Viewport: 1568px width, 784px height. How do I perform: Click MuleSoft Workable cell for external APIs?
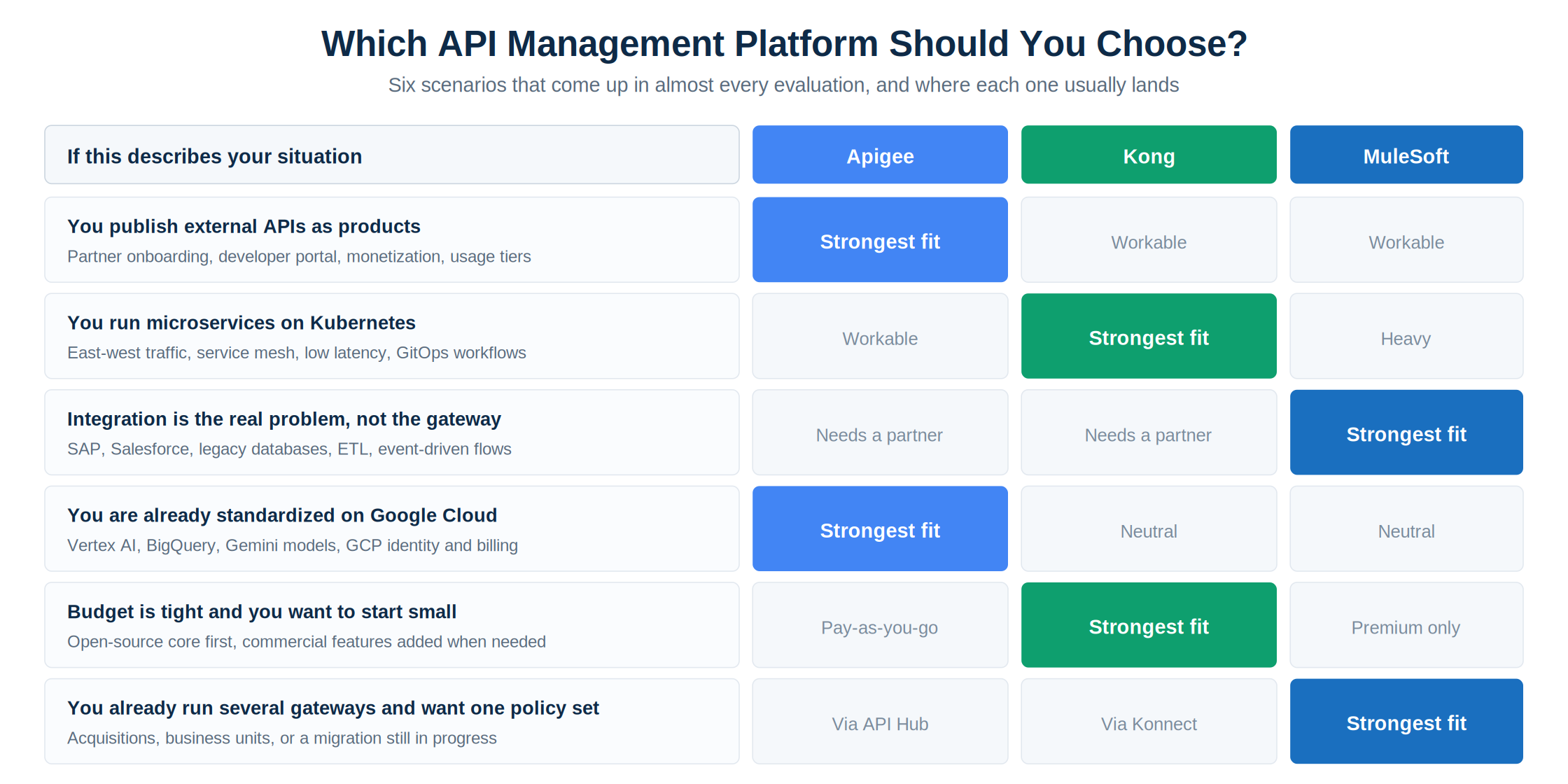(x=1406, y=239)
